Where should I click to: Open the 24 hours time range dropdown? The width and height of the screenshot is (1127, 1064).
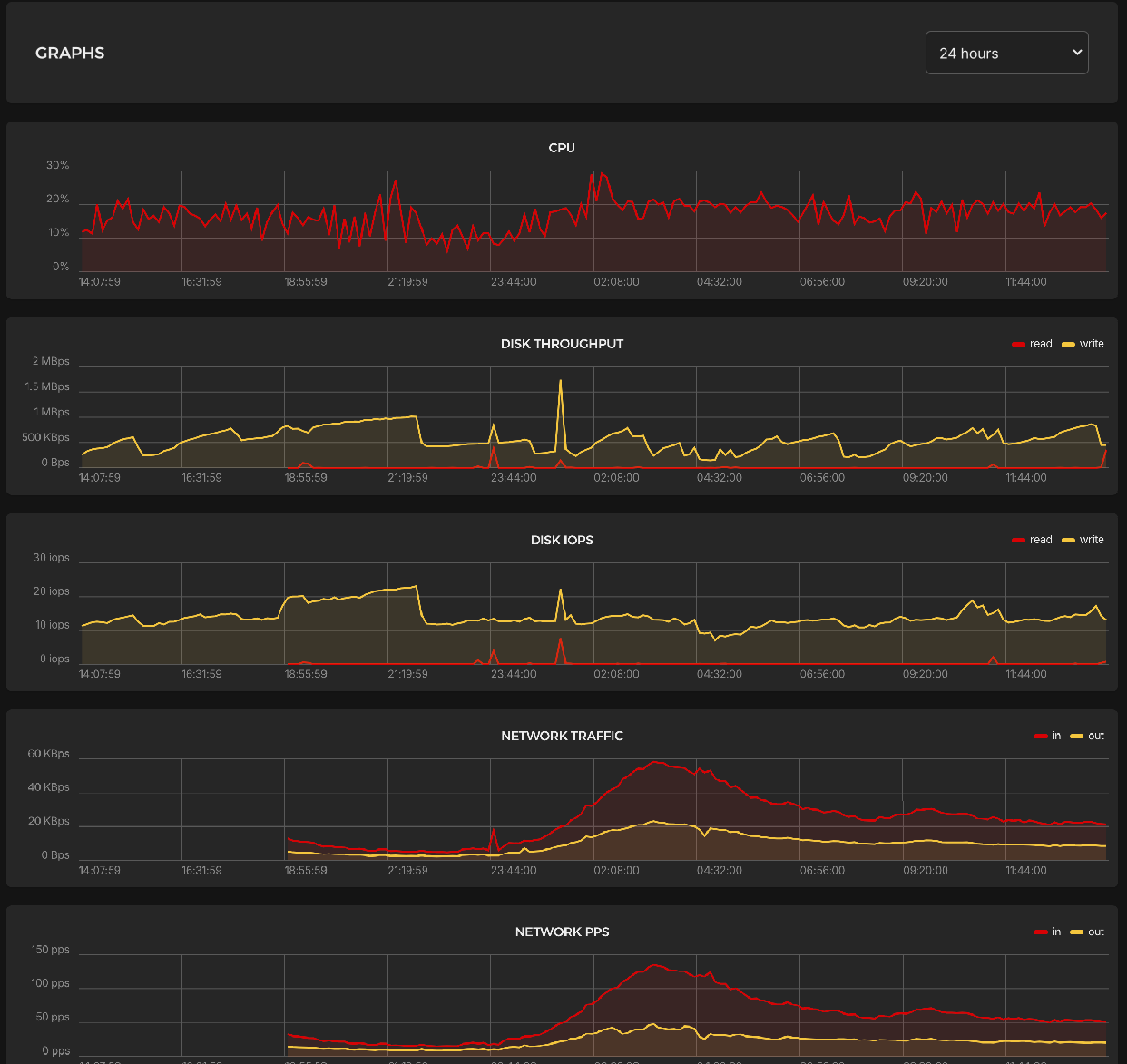tap(1006, 54)
